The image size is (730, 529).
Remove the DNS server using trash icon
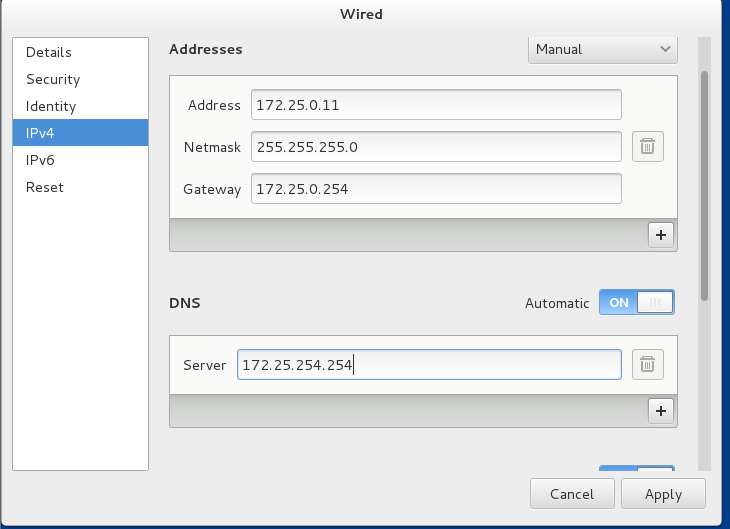click(648, 365)
